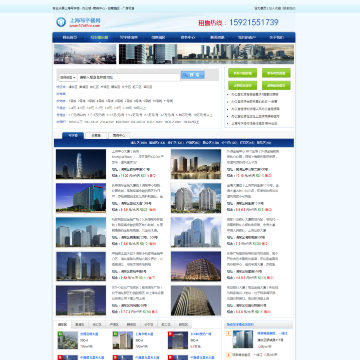The image size is (360, 360).
Task: Click the red badge on the third bottom listing
Action: (x=170, y=334)
